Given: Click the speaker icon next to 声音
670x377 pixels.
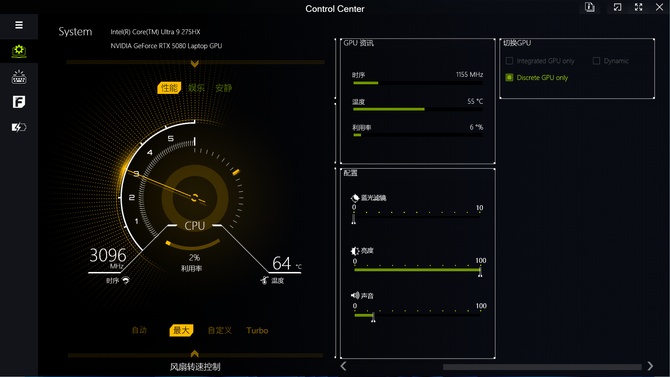Looking at the screenshot, I should coord(355,295).
